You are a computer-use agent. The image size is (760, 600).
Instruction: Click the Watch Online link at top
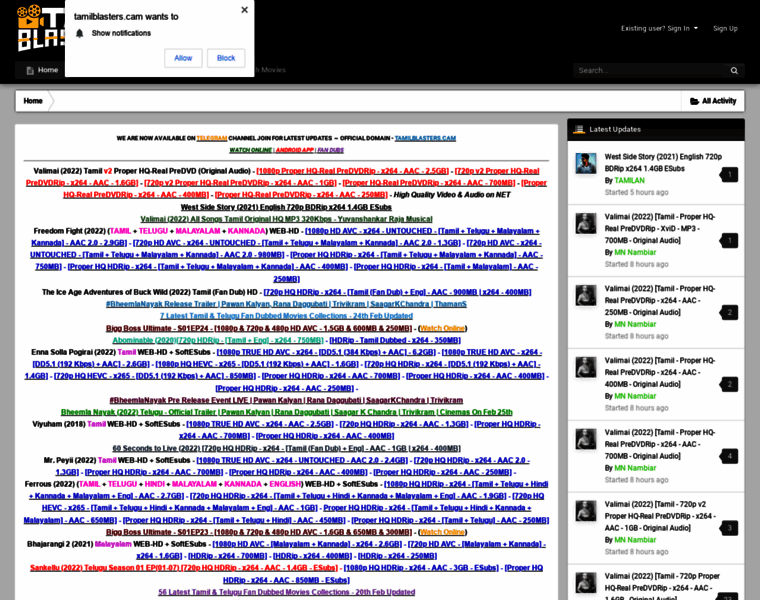[x=250, y=149]
